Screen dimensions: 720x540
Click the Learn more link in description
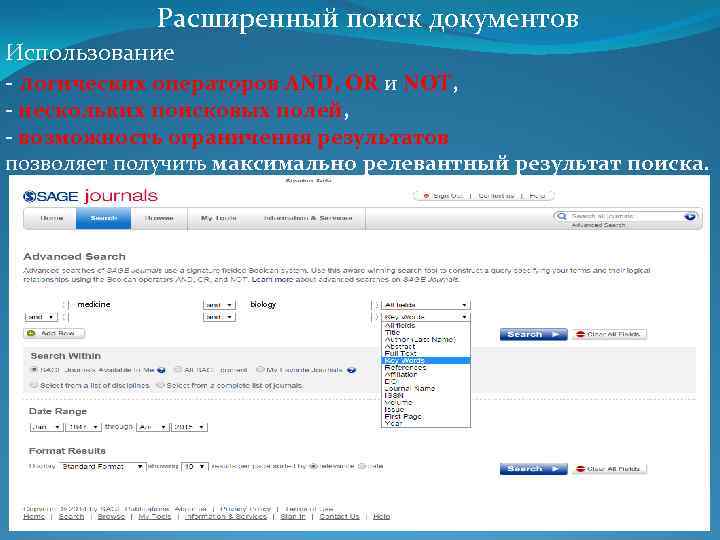point(273,279)
